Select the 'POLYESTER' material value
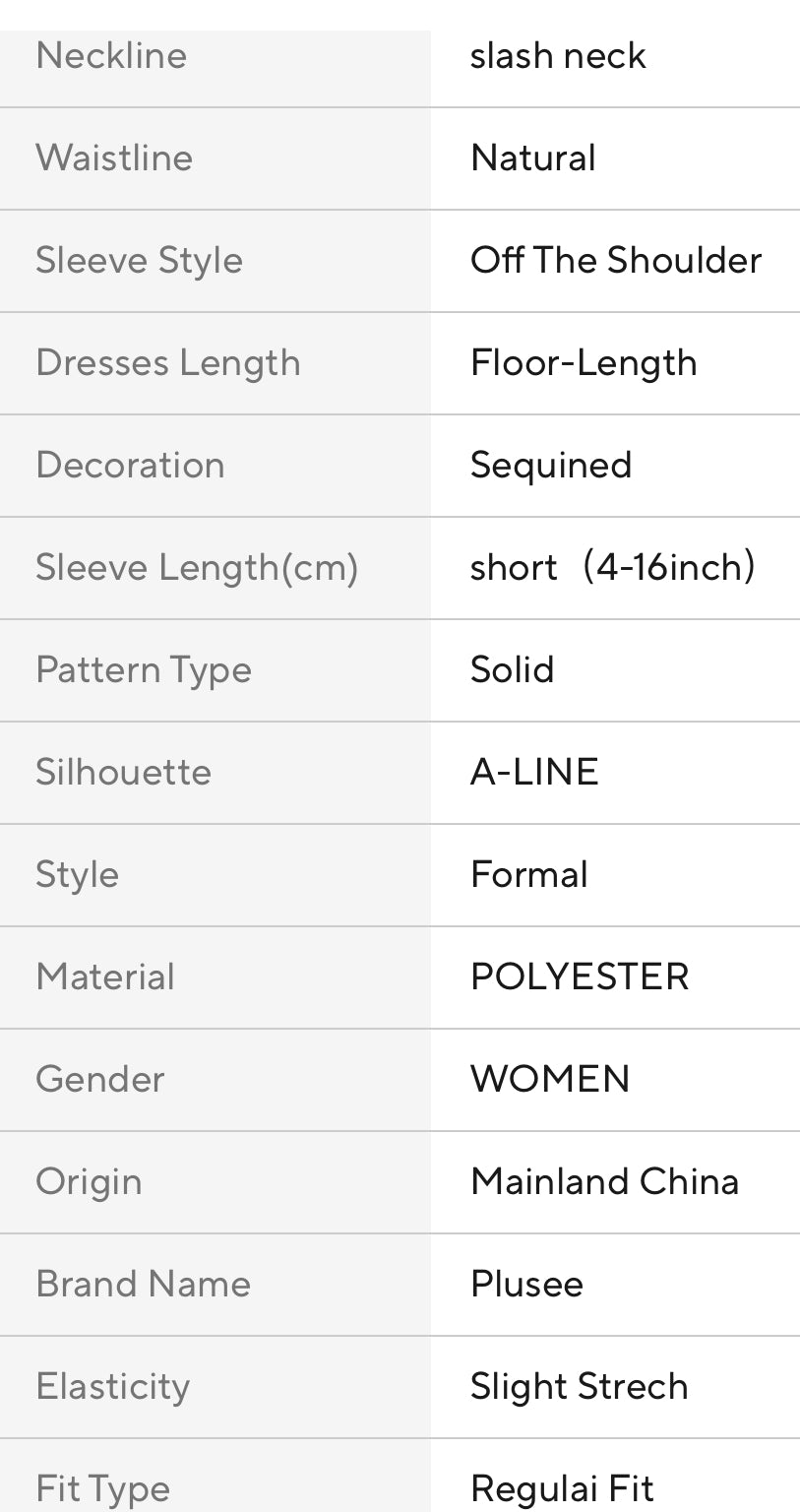800x1512 pixels. click(x=580, y=977)
